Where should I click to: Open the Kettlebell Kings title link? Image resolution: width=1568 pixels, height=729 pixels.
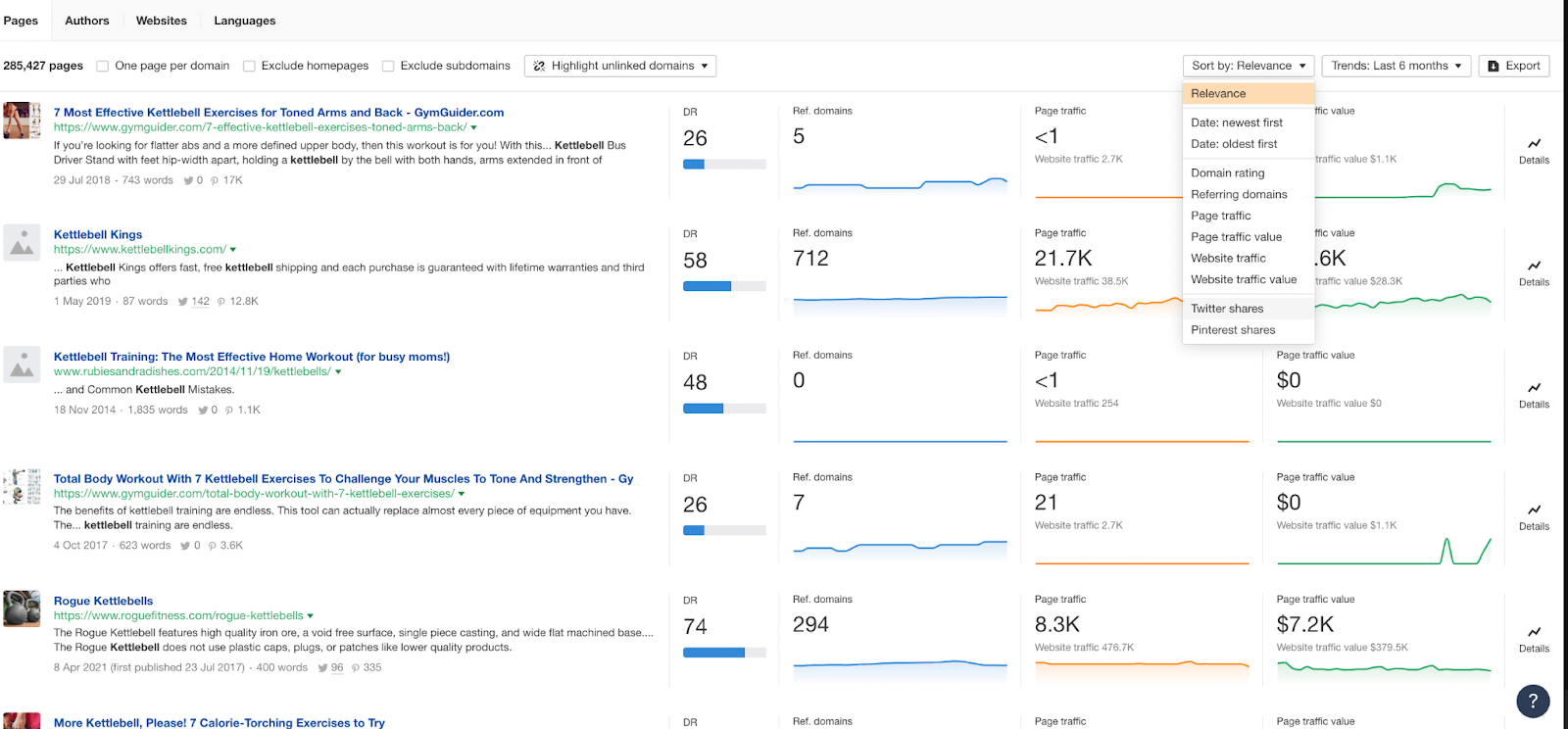[98, 235]
